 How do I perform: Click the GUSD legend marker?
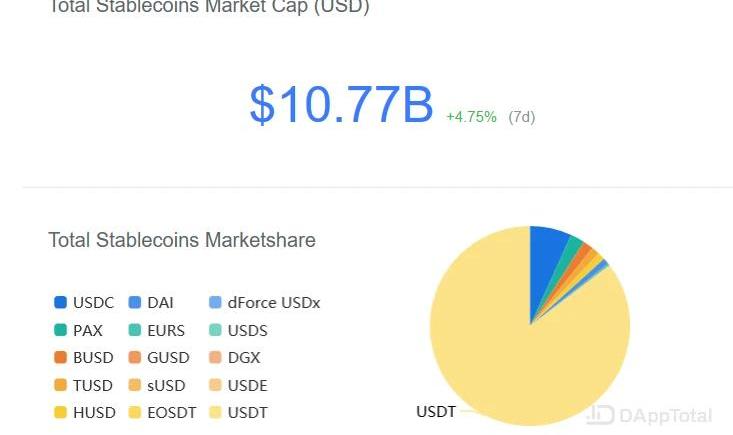tap(135, 357)
